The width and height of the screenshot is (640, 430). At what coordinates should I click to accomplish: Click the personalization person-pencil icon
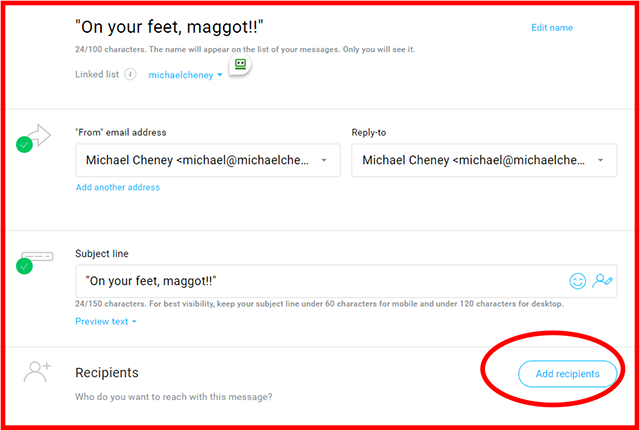(602, 281)
